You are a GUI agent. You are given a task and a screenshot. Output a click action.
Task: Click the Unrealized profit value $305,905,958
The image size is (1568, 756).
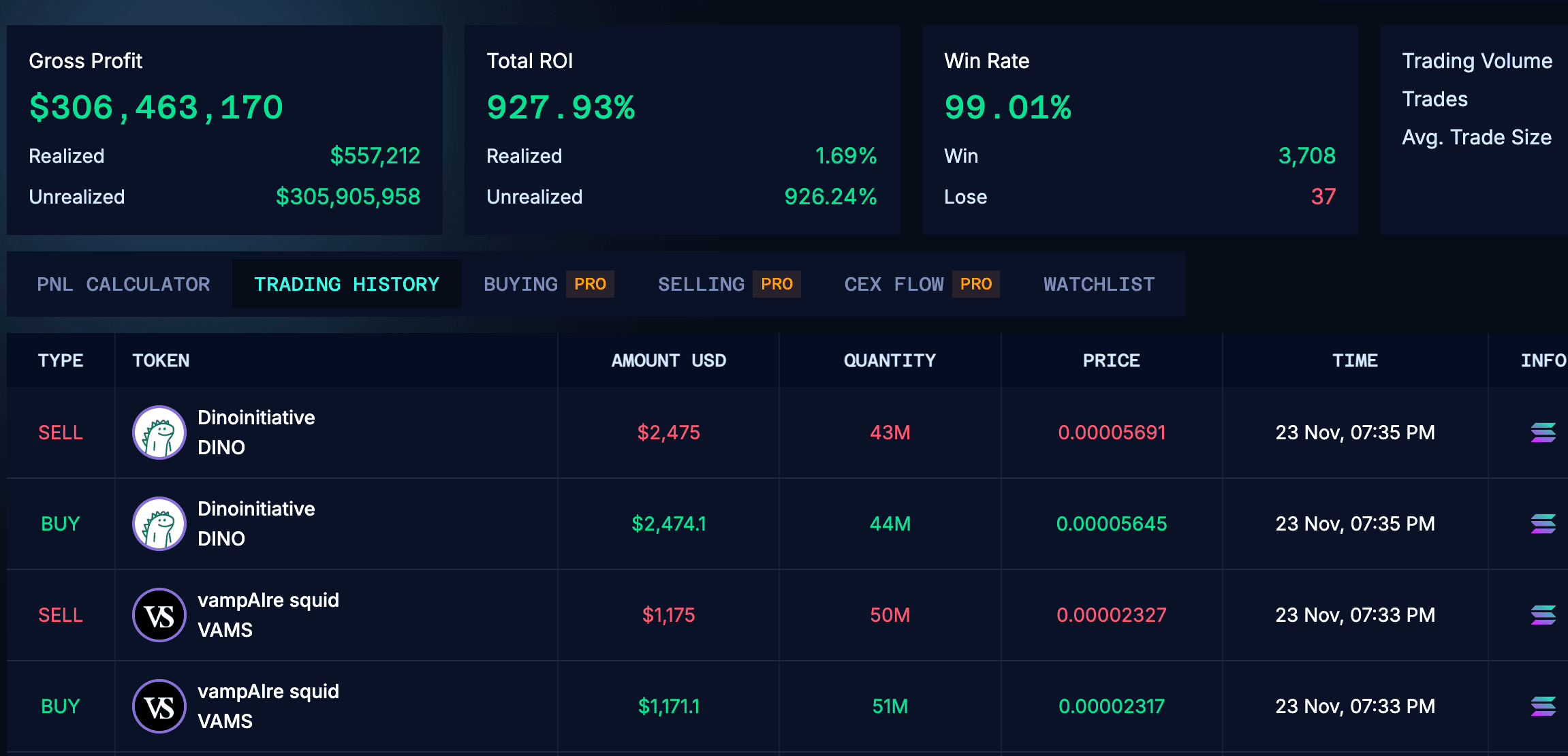[x=348, y=197]
